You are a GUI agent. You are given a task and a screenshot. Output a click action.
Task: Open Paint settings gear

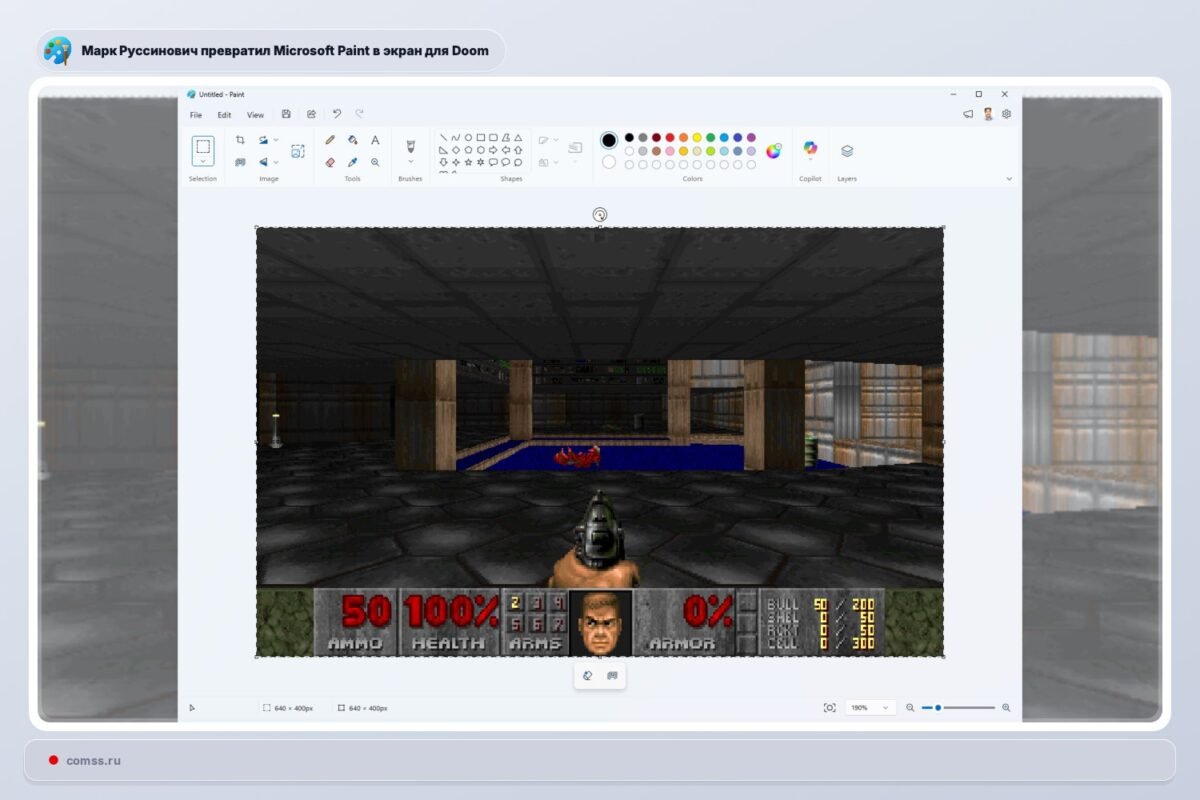[x=1006, y=114]
